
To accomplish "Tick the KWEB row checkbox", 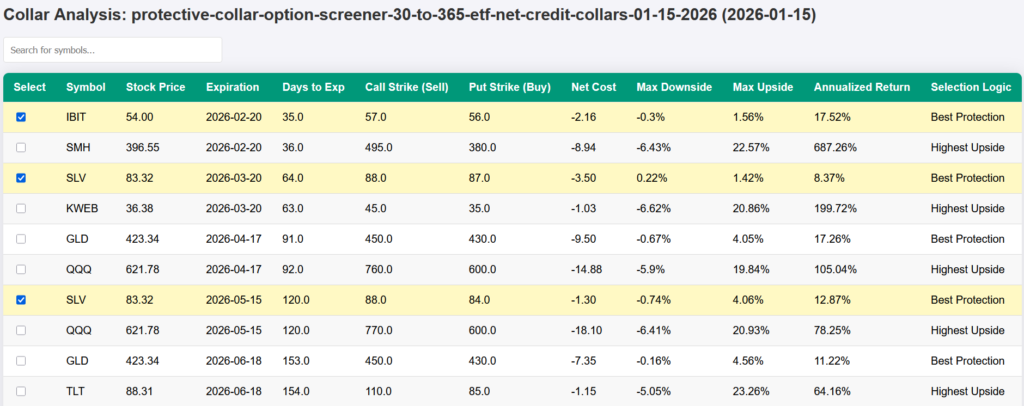I will click(21, 208).
